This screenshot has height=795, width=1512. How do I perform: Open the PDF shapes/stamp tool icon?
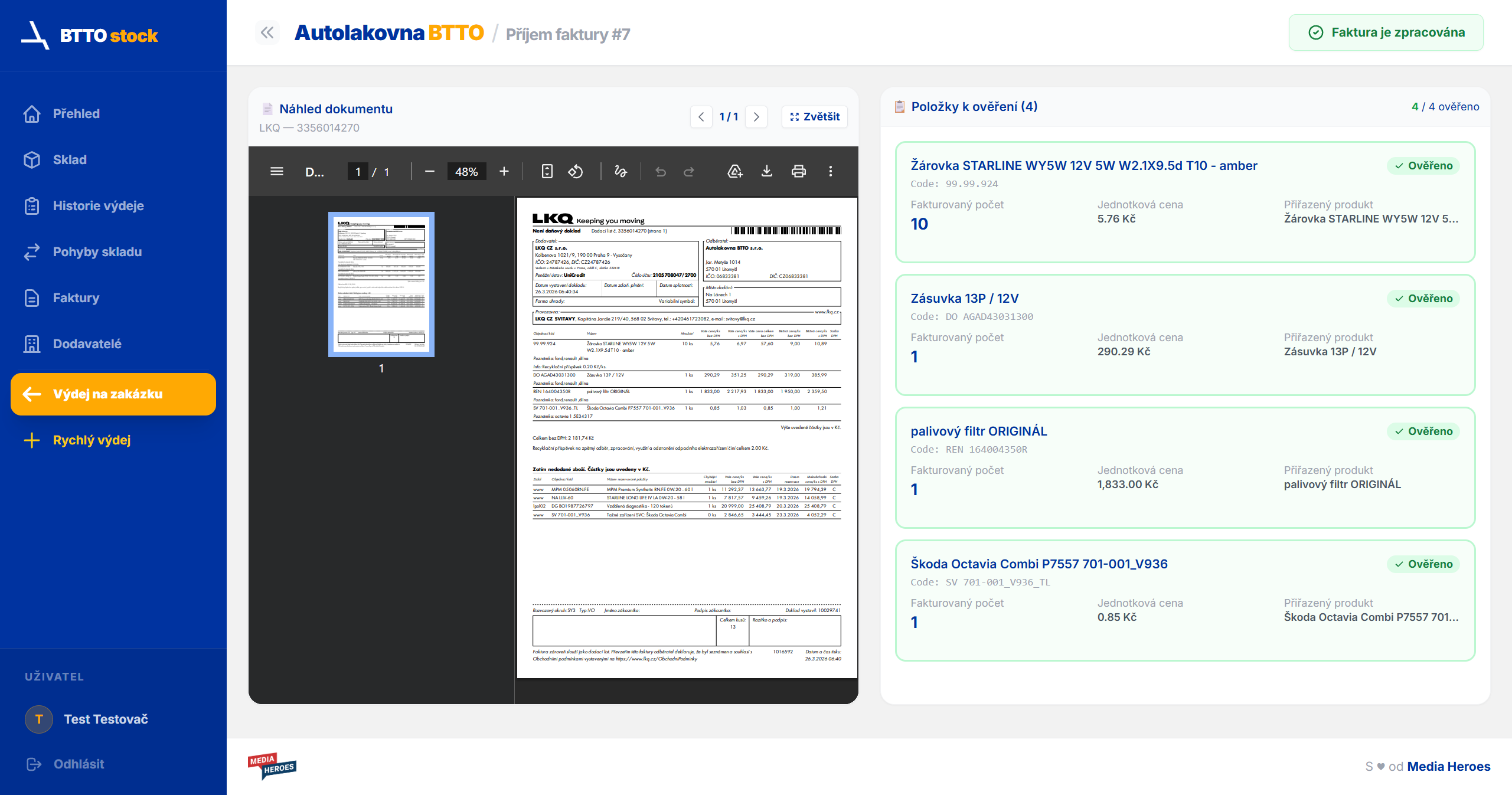(x=735, y=171)
